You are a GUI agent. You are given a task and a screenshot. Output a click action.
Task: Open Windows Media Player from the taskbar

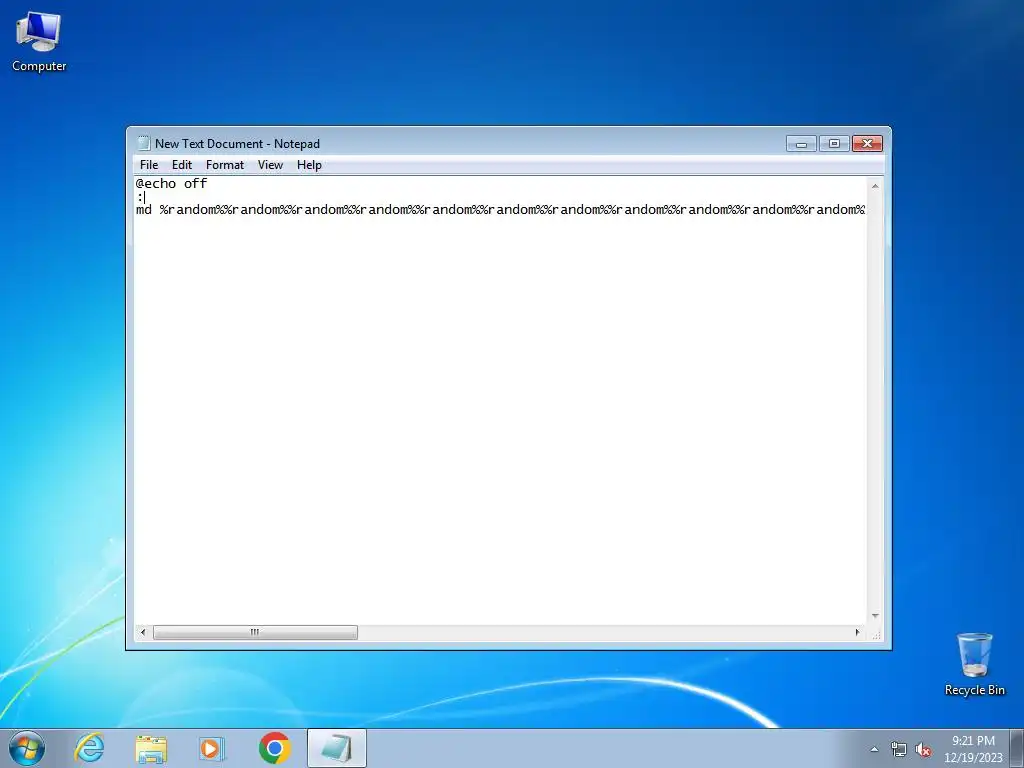pos(212,748)
